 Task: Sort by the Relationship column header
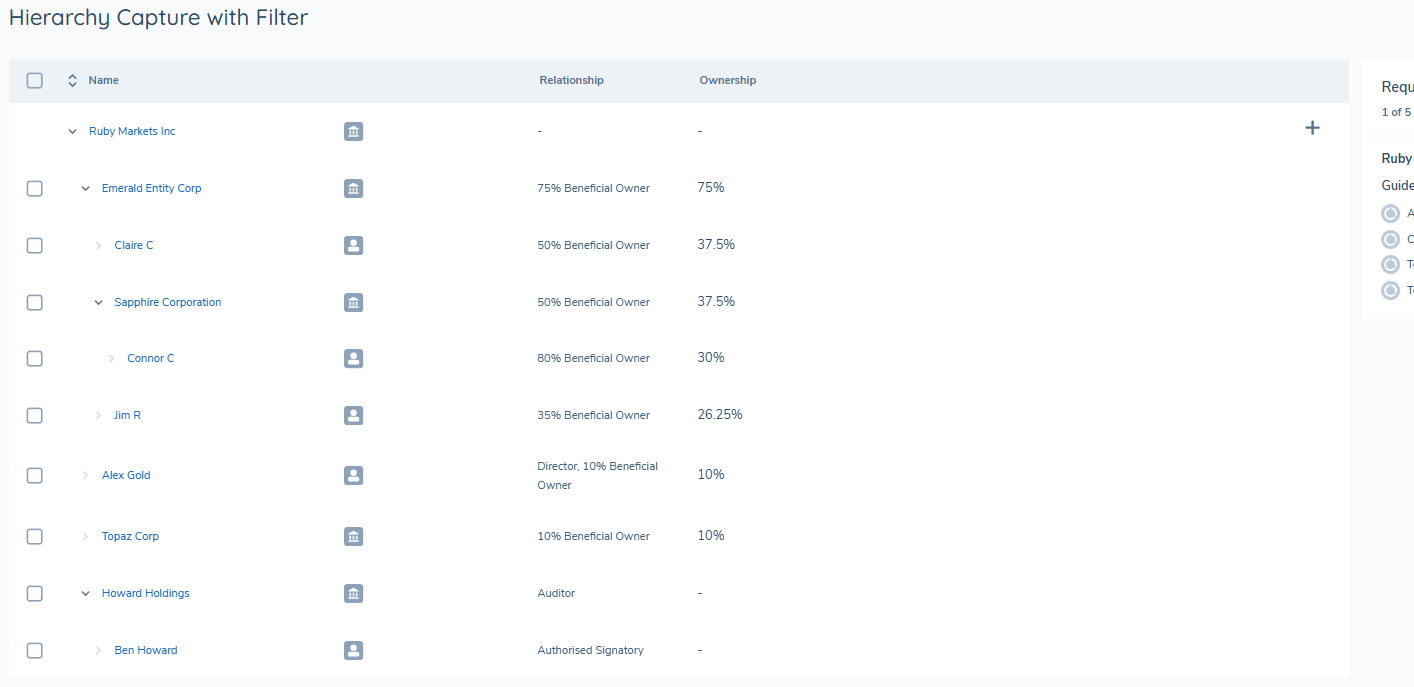point(571,80)
